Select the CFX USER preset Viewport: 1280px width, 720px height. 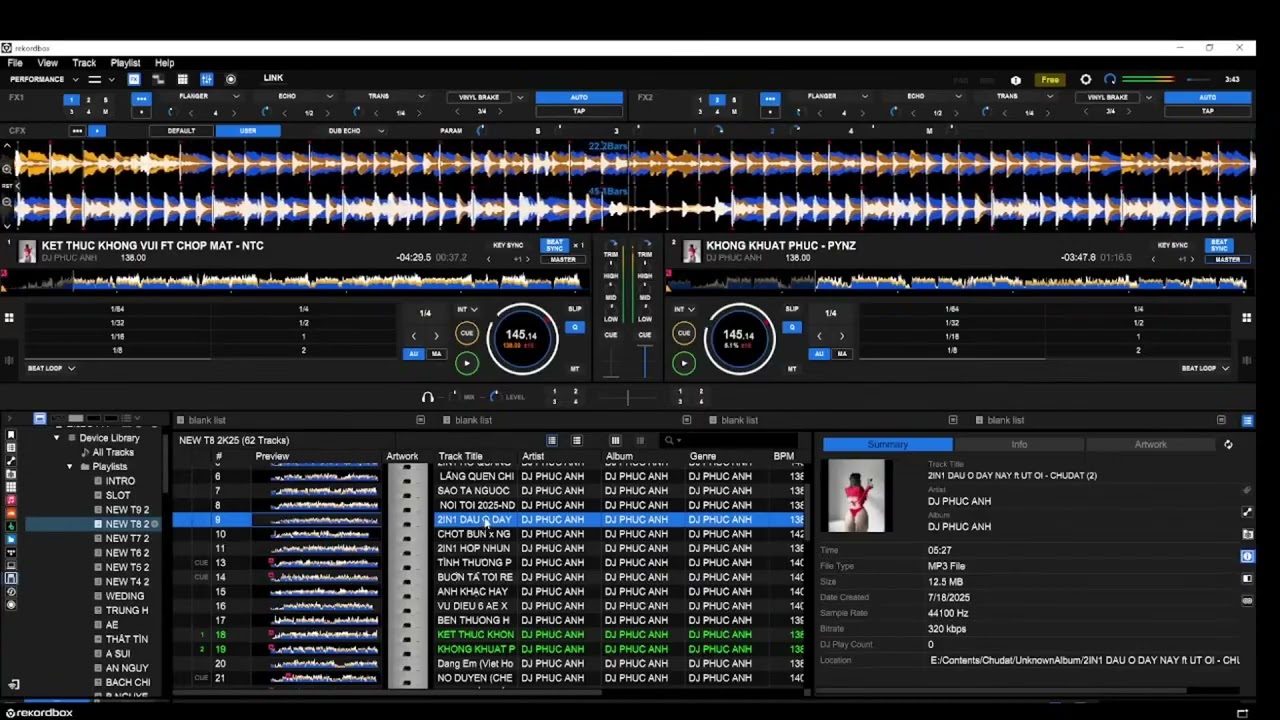(x=248, y=131)
